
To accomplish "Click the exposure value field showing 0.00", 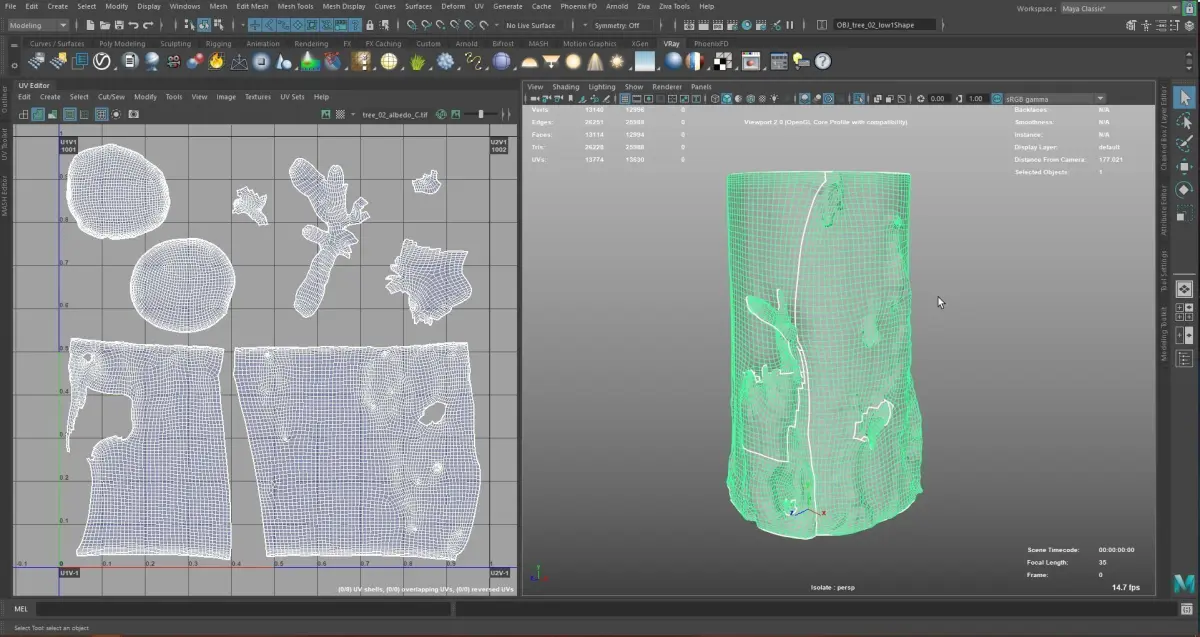I will (x=937, y=99).
